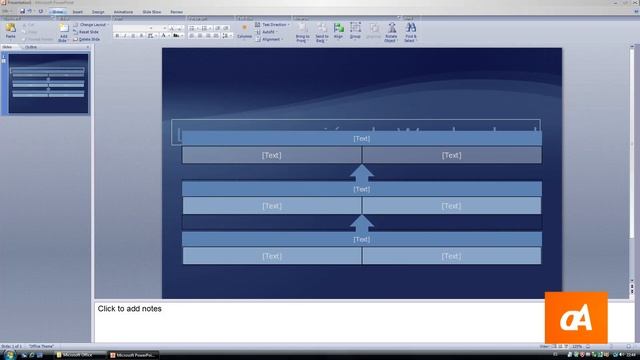This screenshot has width=640, height=360.
Task: Open the font name combo box
Action: point(133,28)
